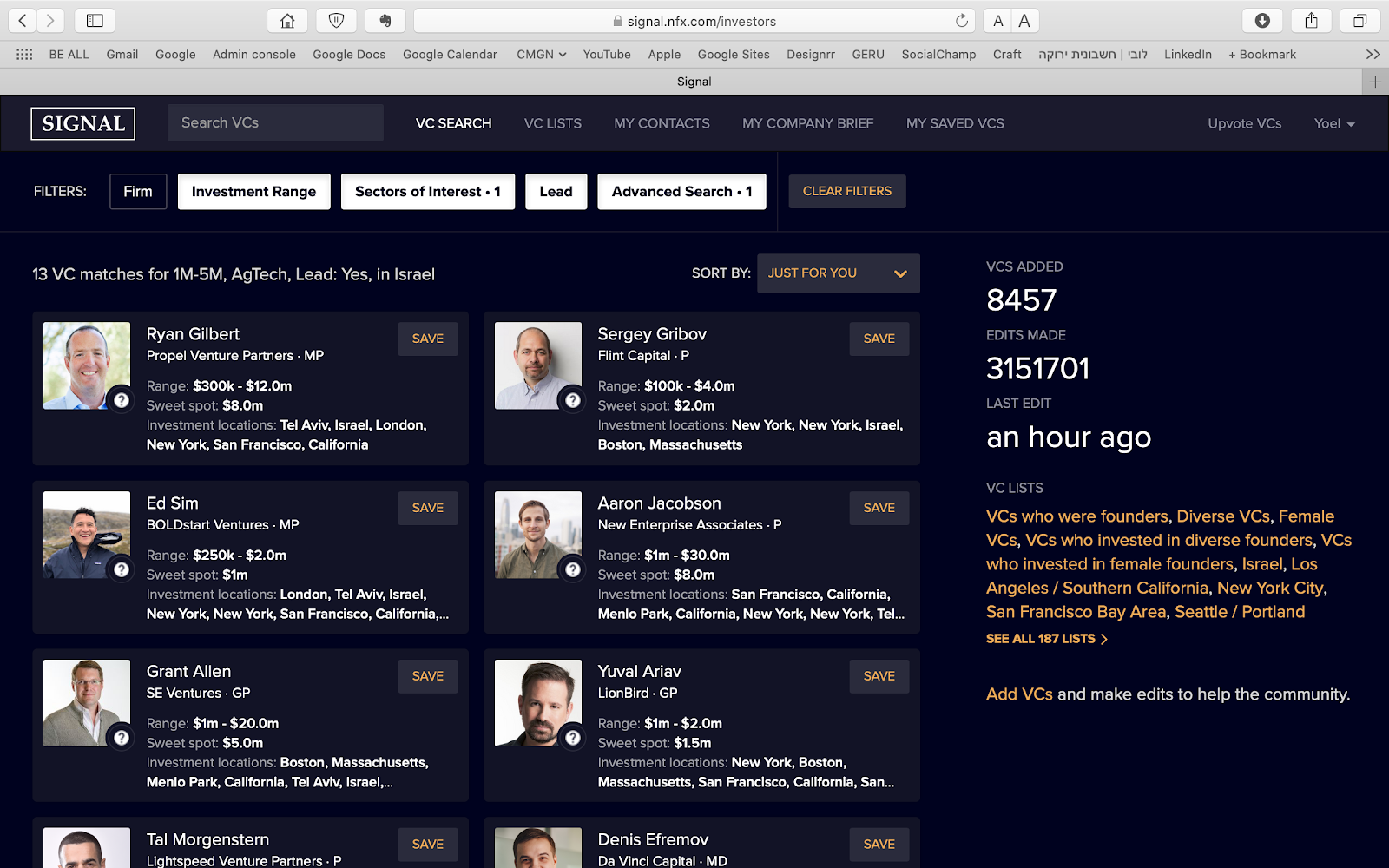Open the Firm filter
Screen dimensions: 1389x868
138,191
